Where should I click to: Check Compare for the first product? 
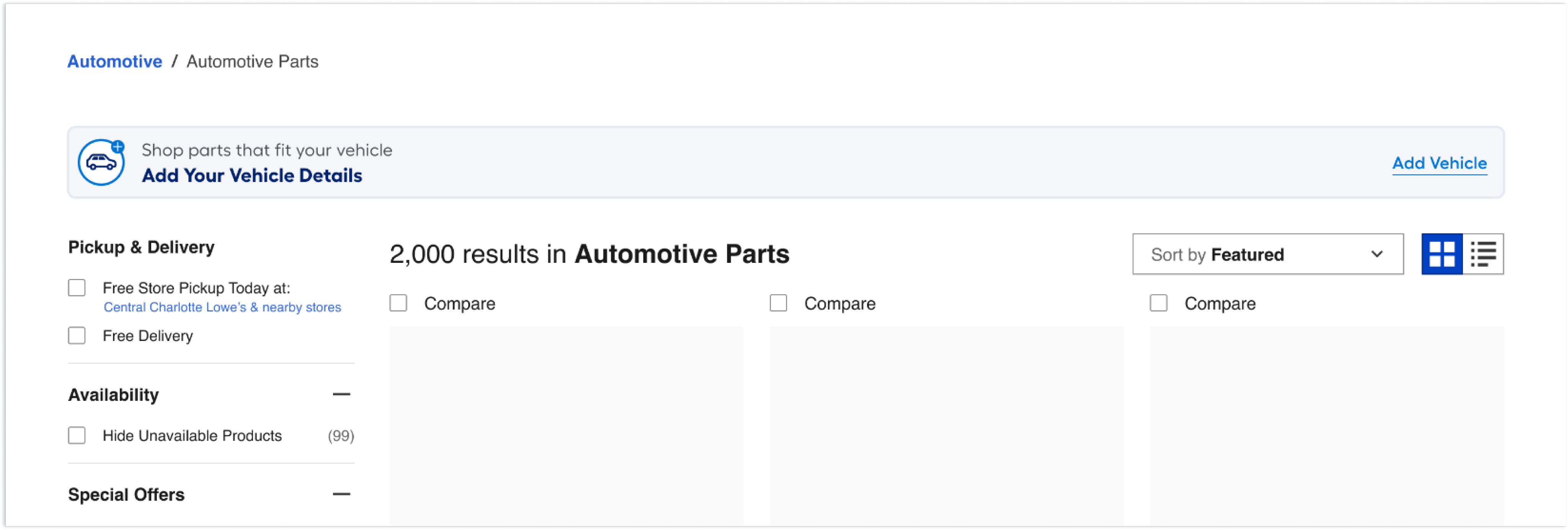click(398, 303)
